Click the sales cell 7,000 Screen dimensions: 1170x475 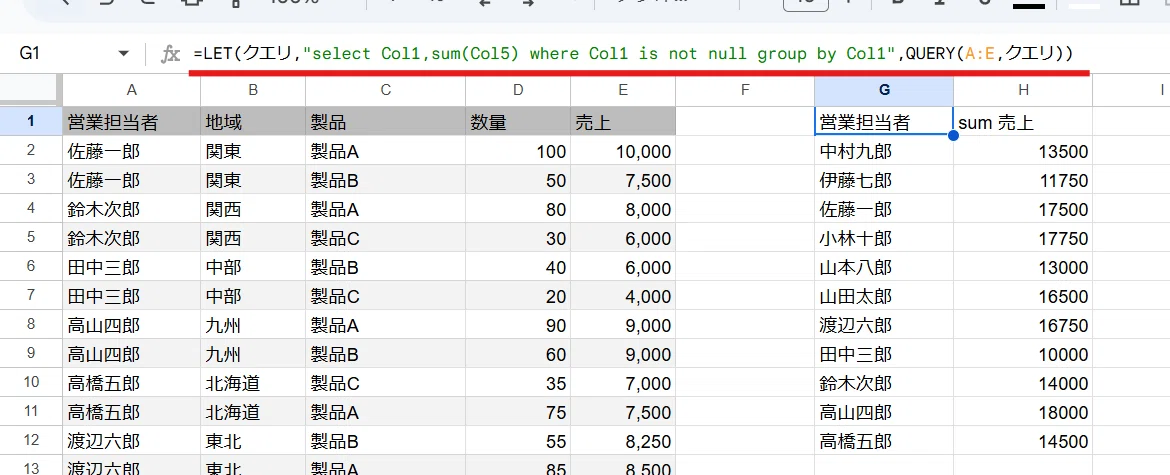pos(623,384)
